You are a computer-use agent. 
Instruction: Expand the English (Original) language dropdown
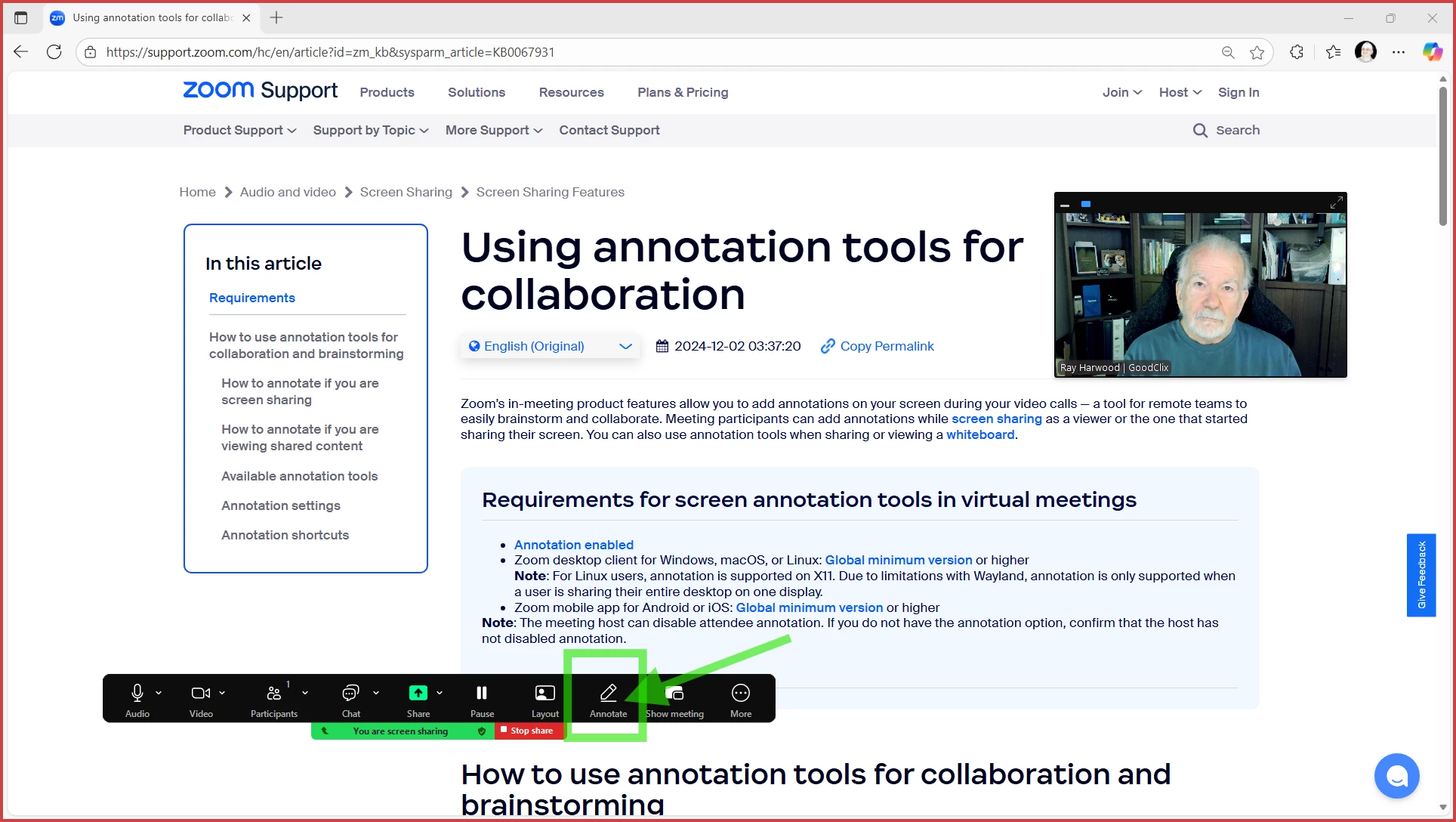point(551,346)
